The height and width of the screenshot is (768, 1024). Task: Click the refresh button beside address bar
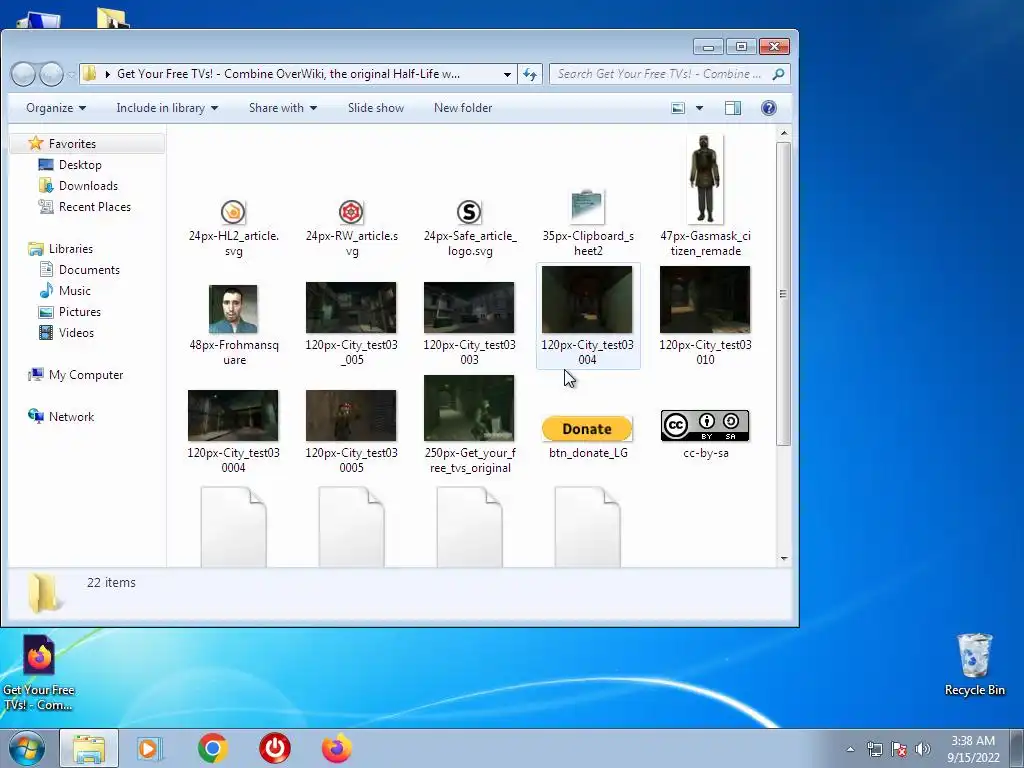(x=530, y=74)
